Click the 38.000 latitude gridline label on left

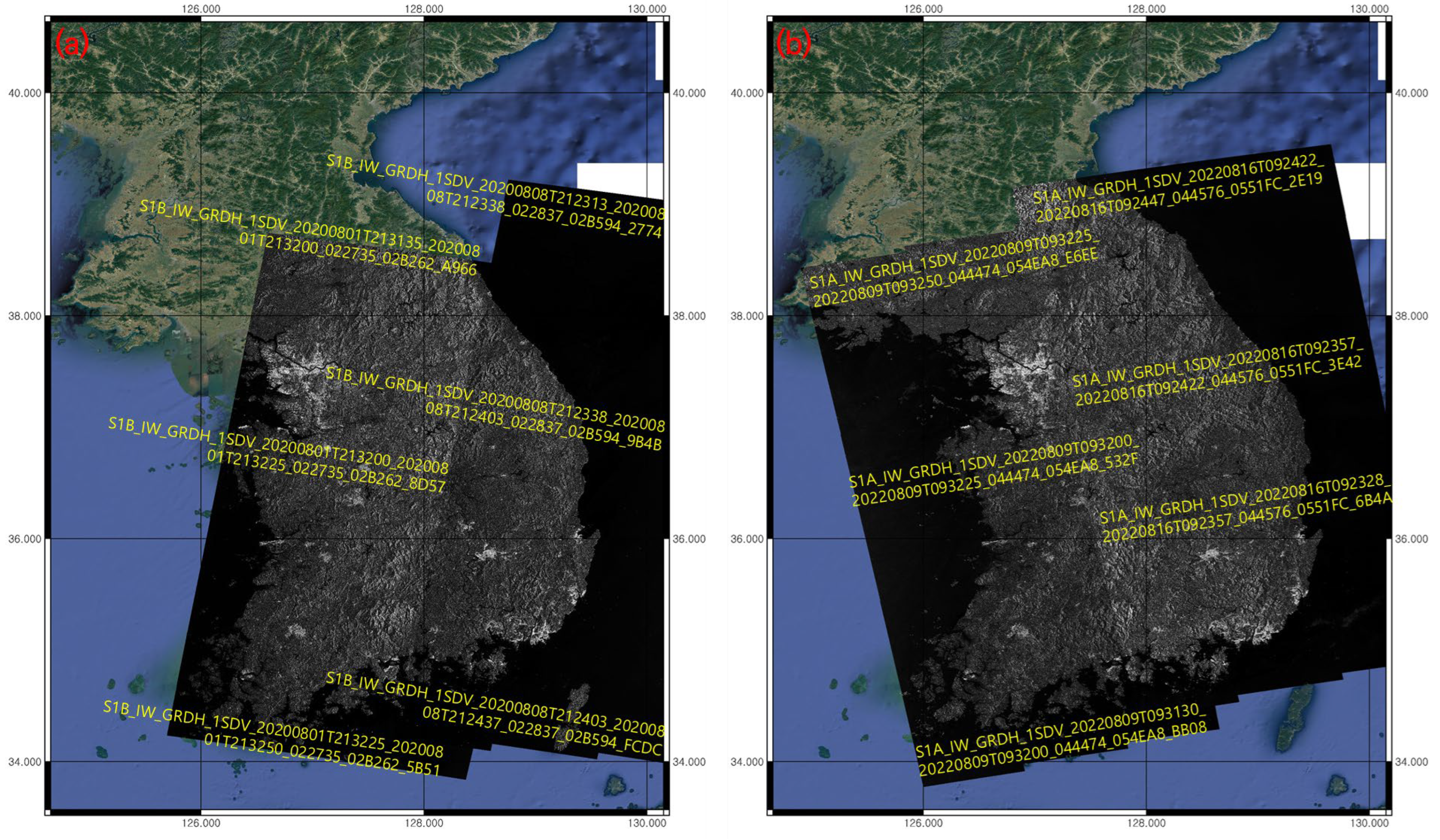[x=24, y=317]
